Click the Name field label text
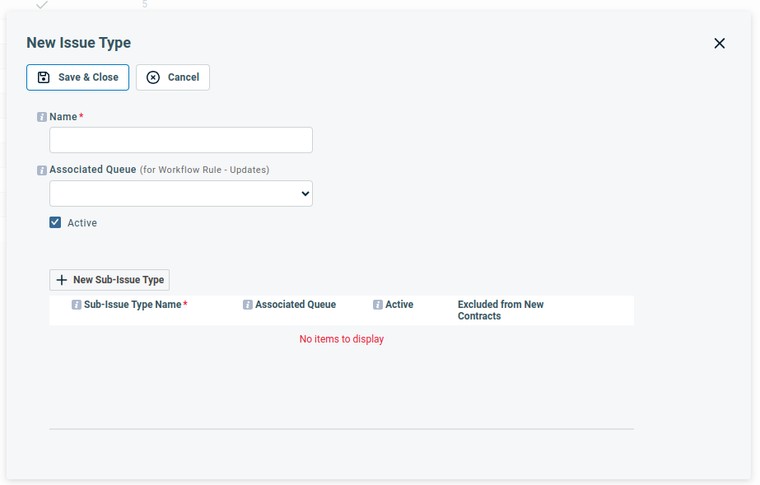Screen dimensions: 760x485 [63, 117]
